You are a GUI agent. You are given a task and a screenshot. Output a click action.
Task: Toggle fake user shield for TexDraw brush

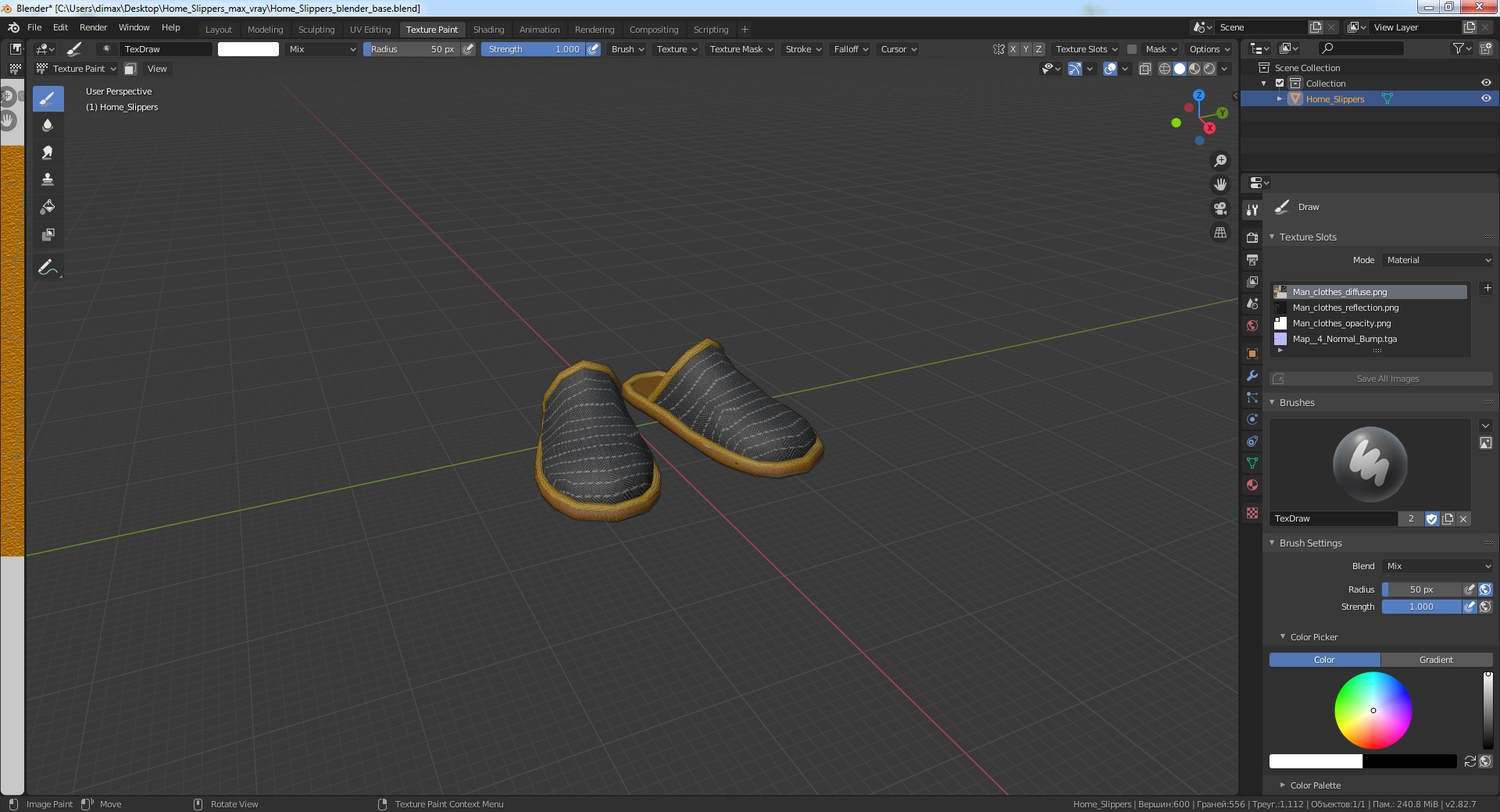click(1432, 519)
